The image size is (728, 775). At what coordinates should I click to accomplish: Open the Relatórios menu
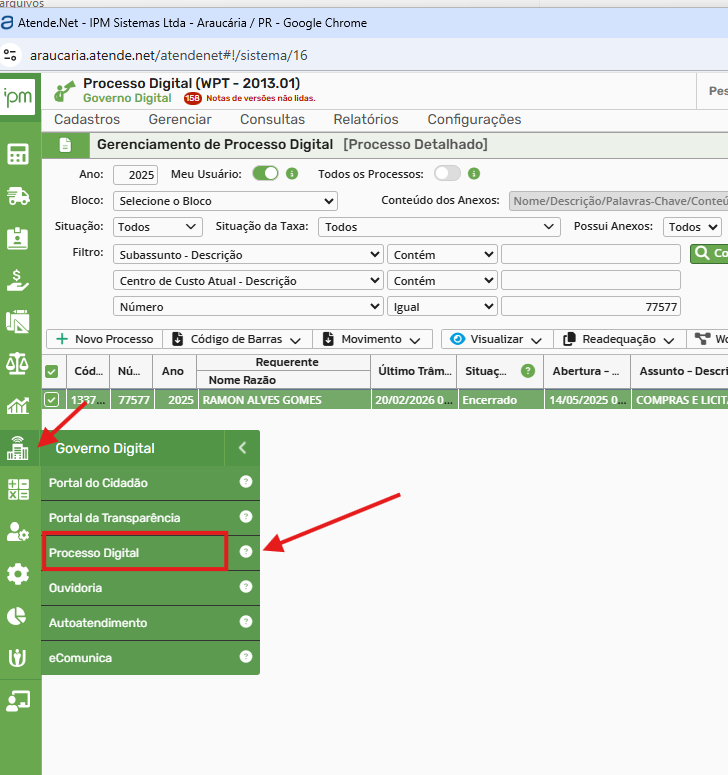366,119
